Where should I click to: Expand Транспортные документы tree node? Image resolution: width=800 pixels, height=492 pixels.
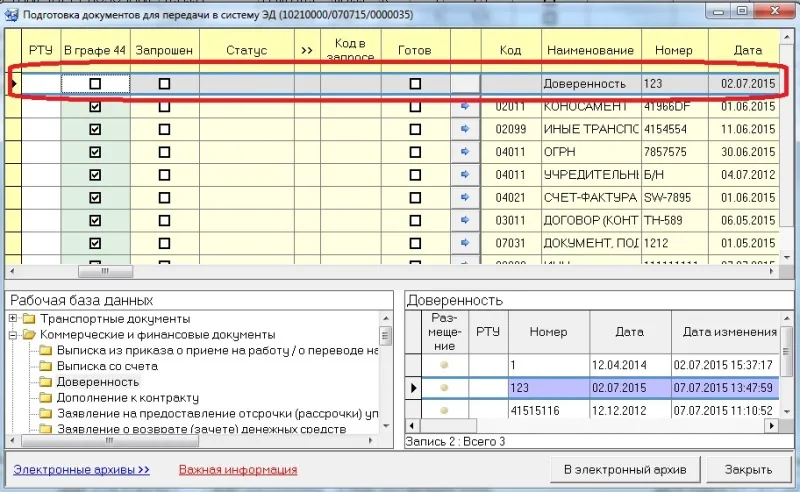pyautogui.click(x=13, y=318)
